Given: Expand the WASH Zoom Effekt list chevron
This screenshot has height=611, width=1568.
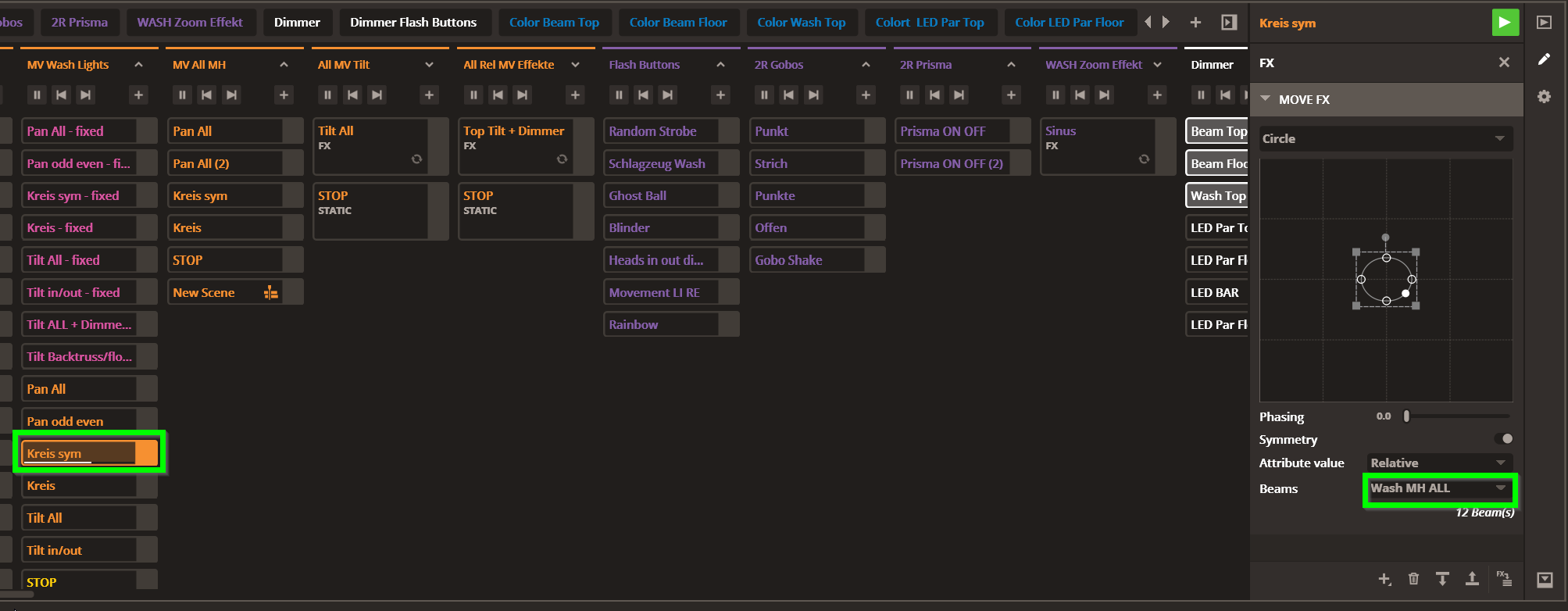Looking at the screenshot, I should click(1157, 64).
